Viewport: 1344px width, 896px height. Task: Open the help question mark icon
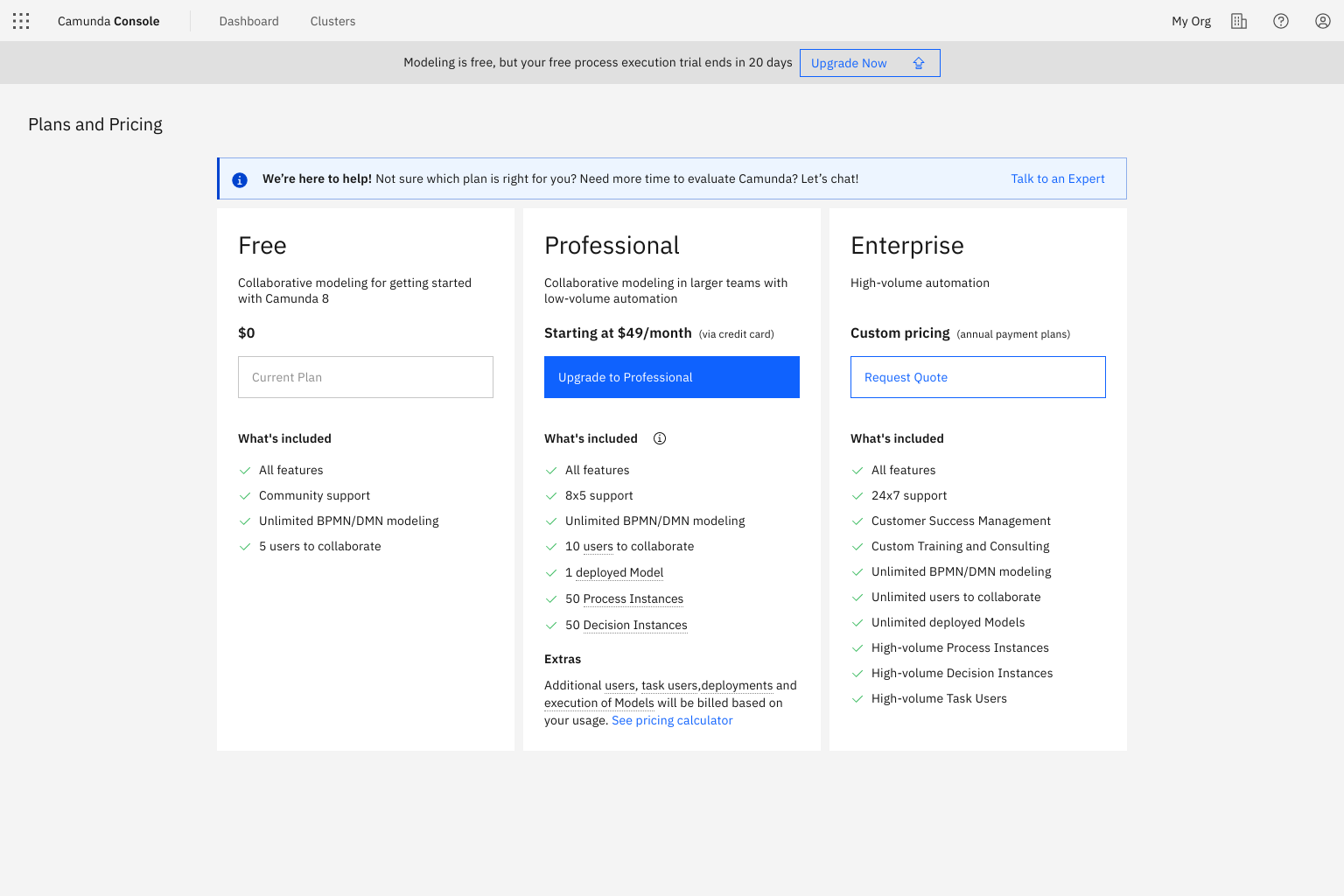[1281, 21]
